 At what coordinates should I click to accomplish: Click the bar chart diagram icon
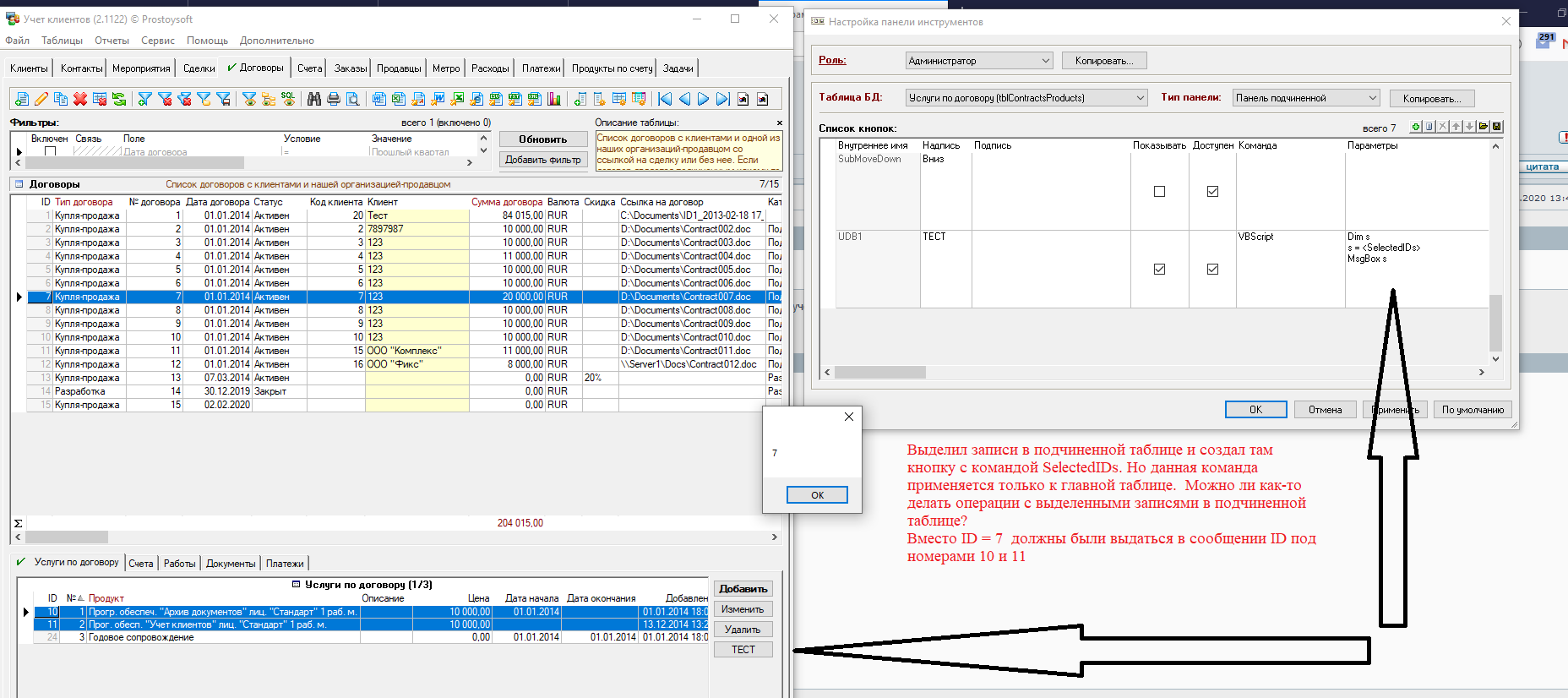pyautogui.click(x=554, y=99)
